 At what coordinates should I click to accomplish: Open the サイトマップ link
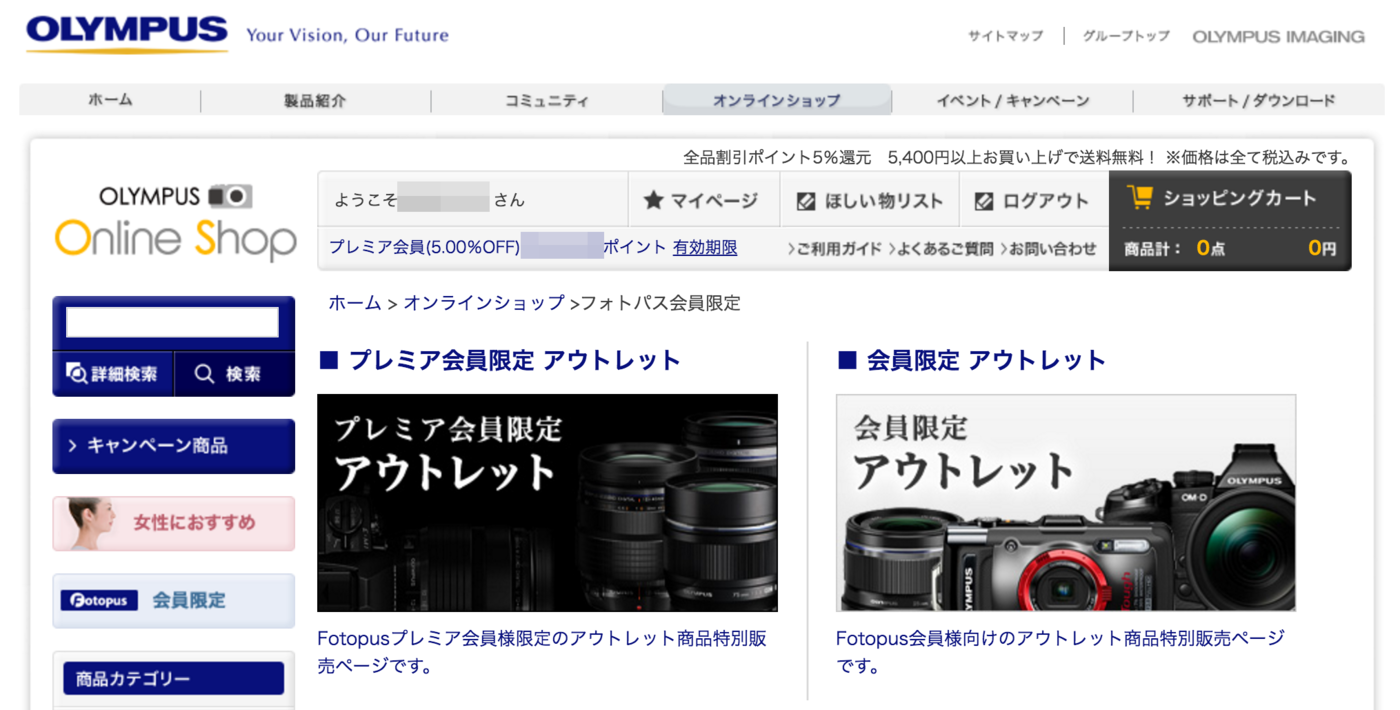pyautogui.click(x=1005, y=36)
